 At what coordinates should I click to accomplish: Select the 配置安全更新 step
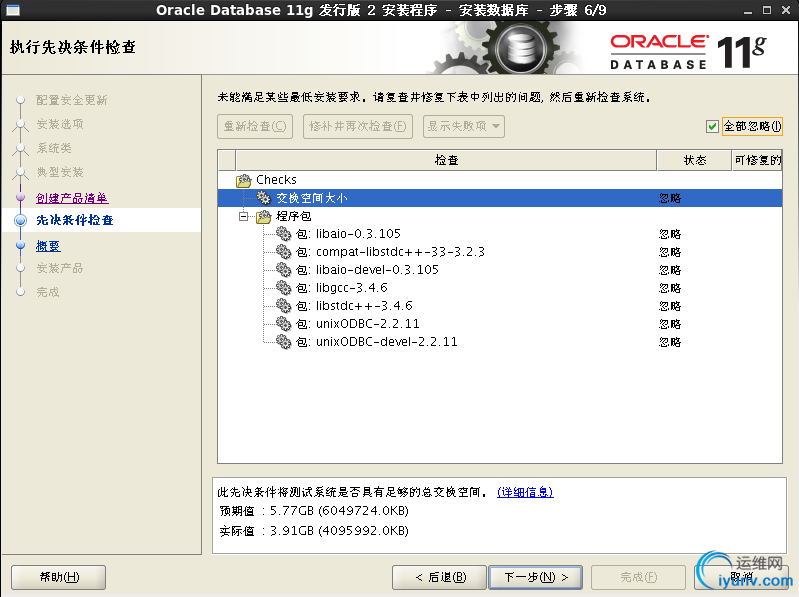click(71, 100)
